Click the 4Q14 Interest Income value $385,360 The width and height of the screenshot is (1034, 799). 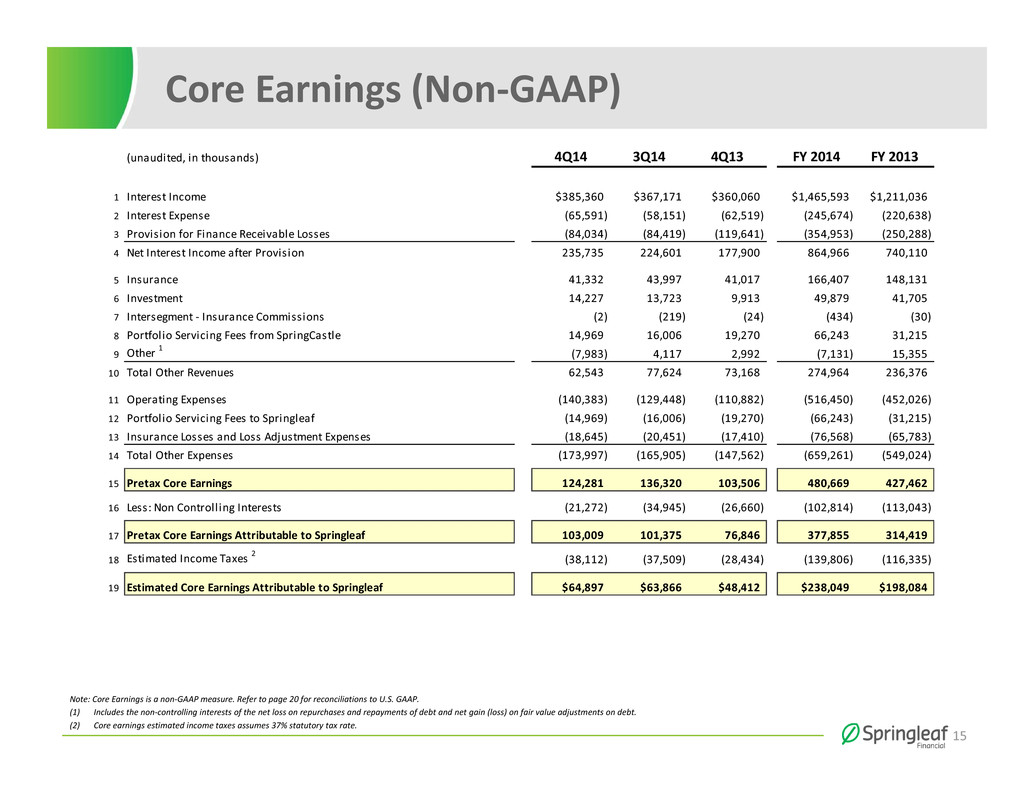580,197
